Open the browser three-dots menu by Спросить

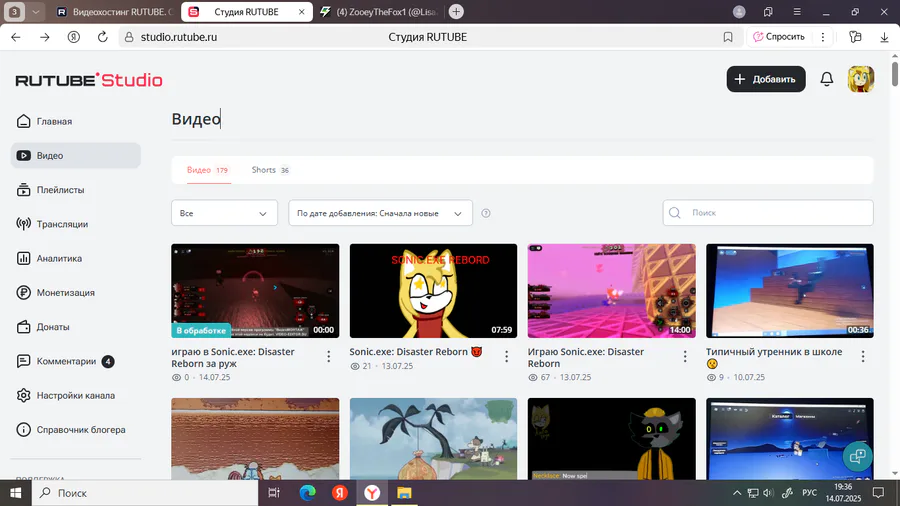(823, 37)
